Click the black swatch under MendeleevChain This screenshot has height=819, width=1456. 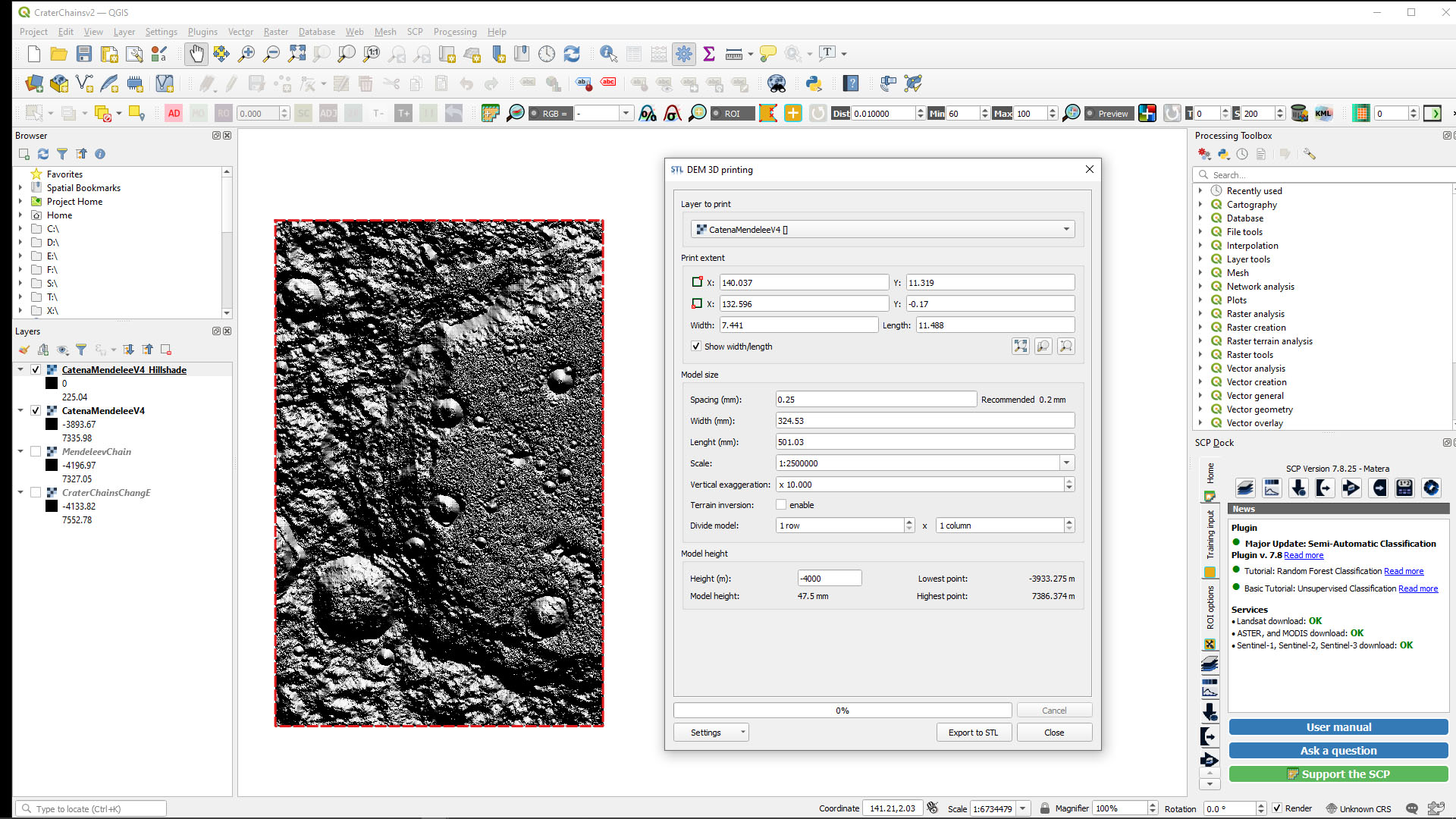[x=52, y=466]
